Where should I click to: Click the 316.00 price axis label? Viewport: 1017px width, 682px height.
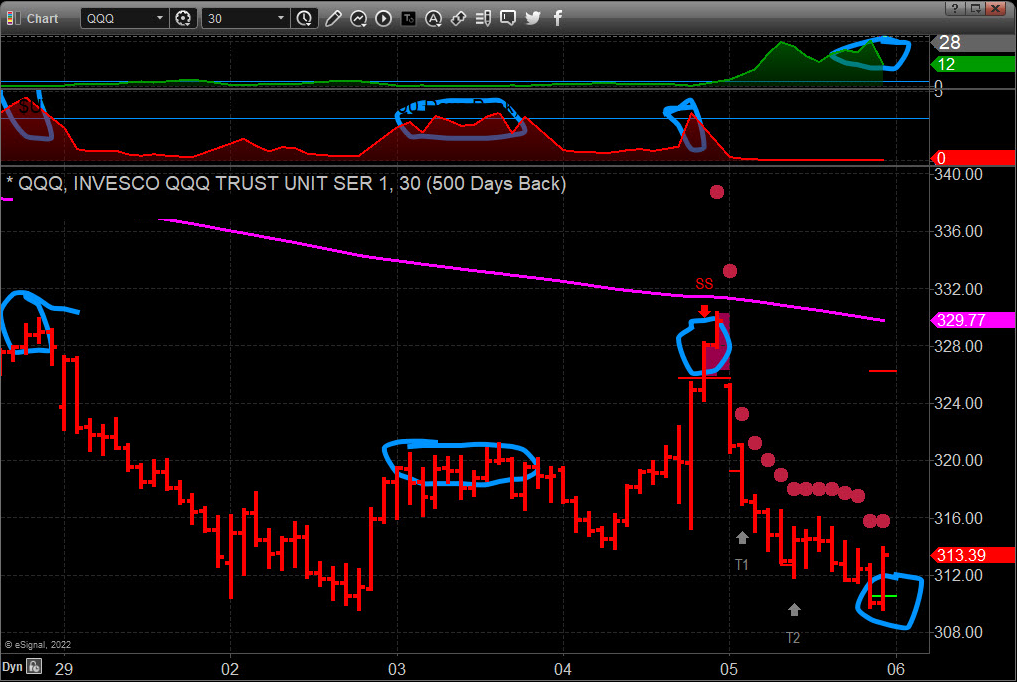[958, 518]
